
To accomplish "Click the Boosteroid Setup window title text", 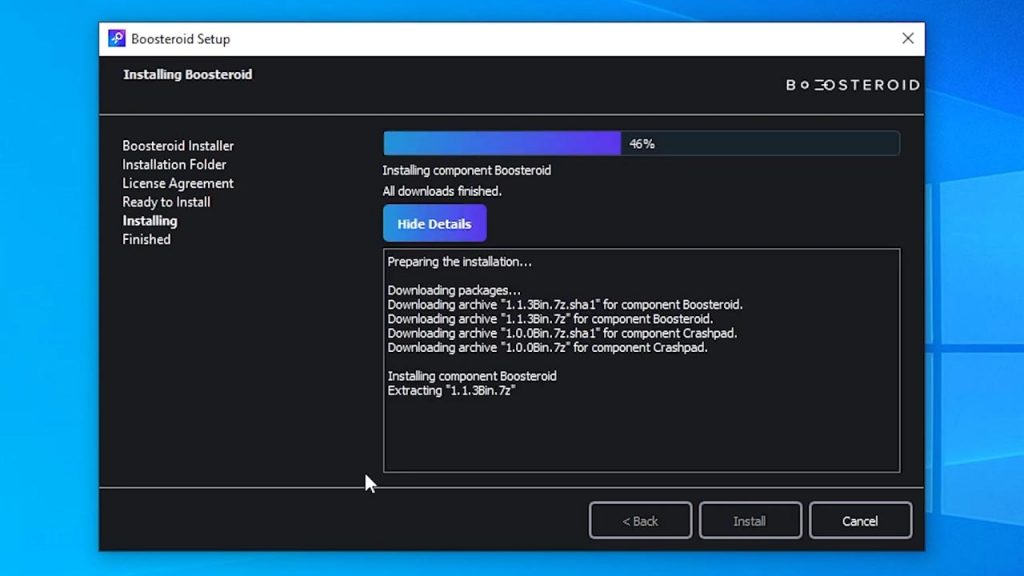I will pyautogui.click(x=180, y=39).
